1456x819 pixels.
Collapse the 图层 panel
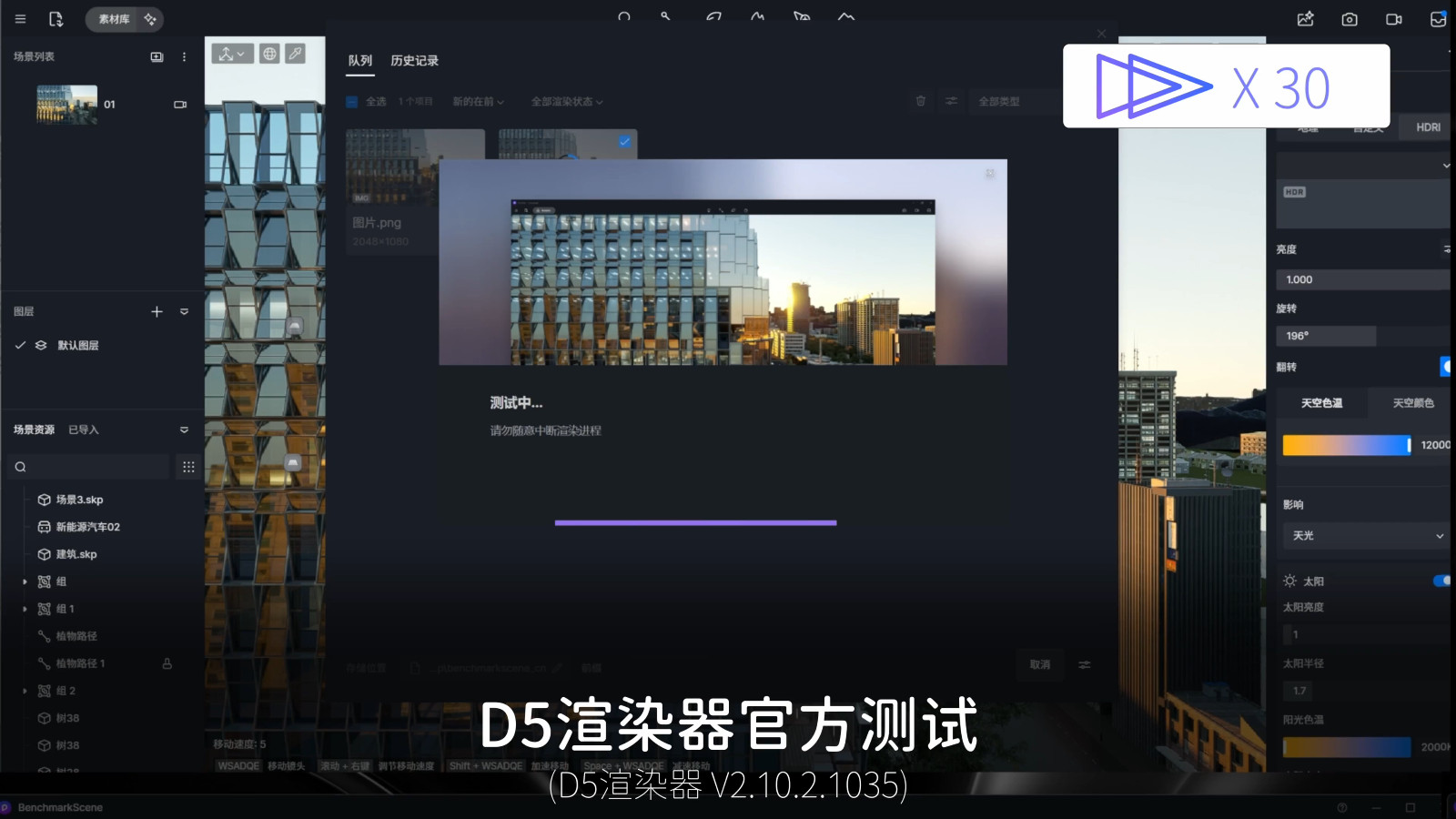coord(184,311)
